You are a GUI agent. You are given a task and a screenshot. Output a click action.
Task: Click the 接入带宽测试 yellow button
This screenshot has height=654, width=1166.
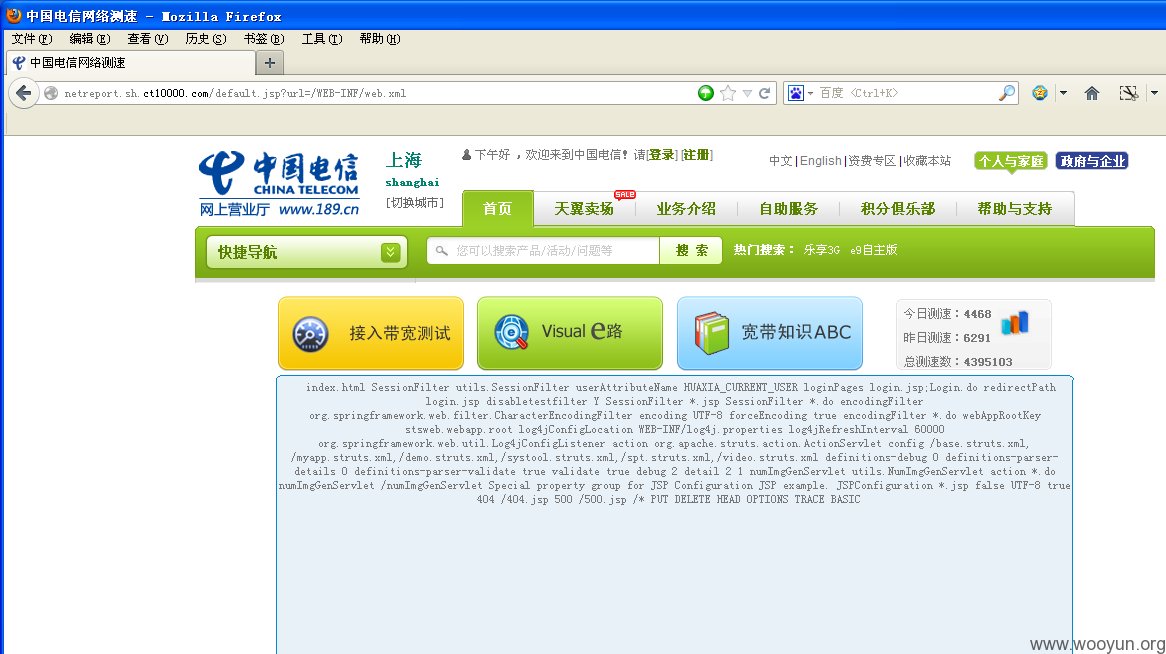[x=371, y=333]
